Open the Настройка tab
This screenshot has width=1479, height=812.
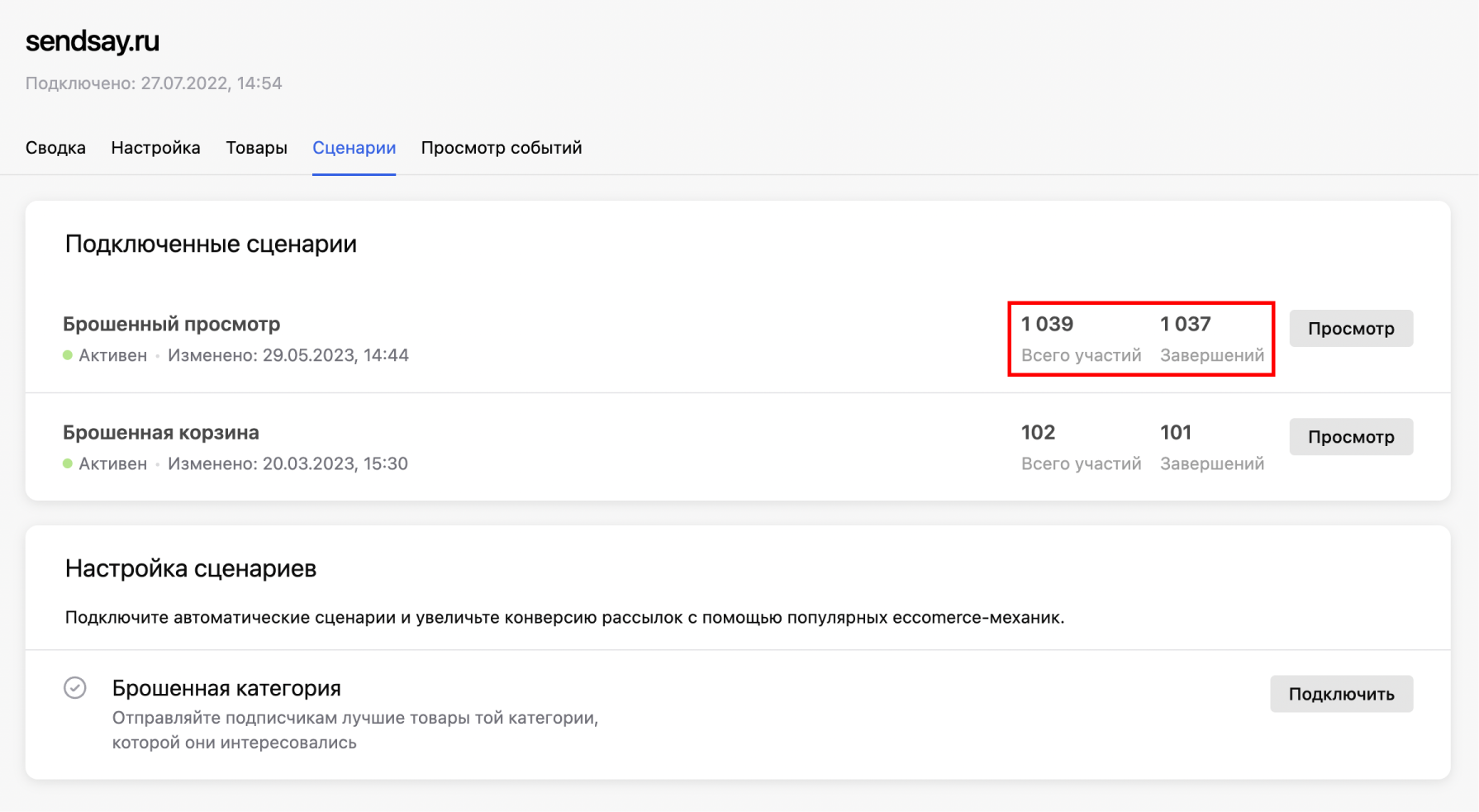pos(155,147)
